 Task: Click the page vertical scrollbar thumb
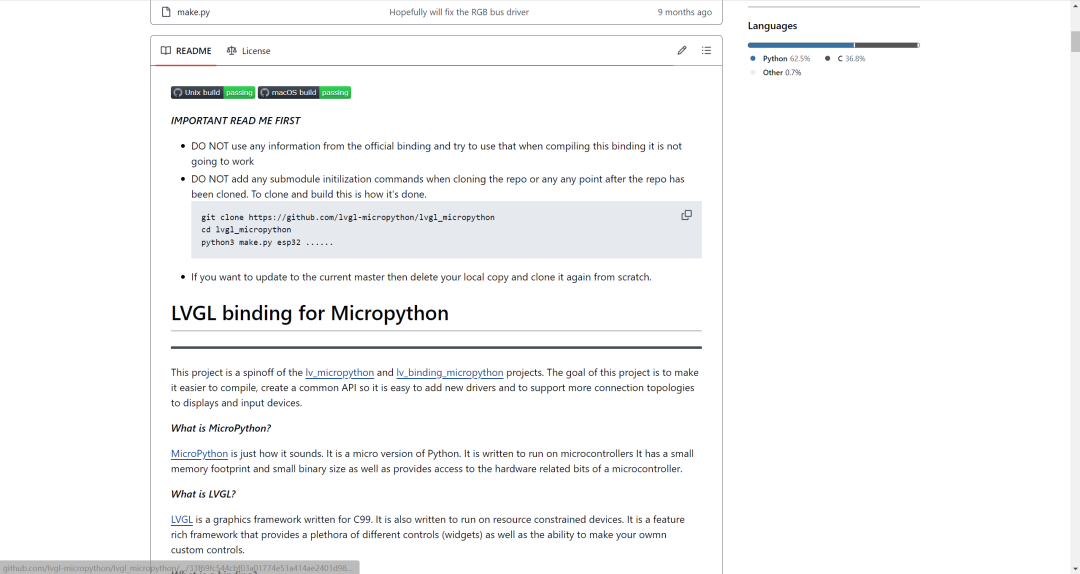tap(1075, 41)
